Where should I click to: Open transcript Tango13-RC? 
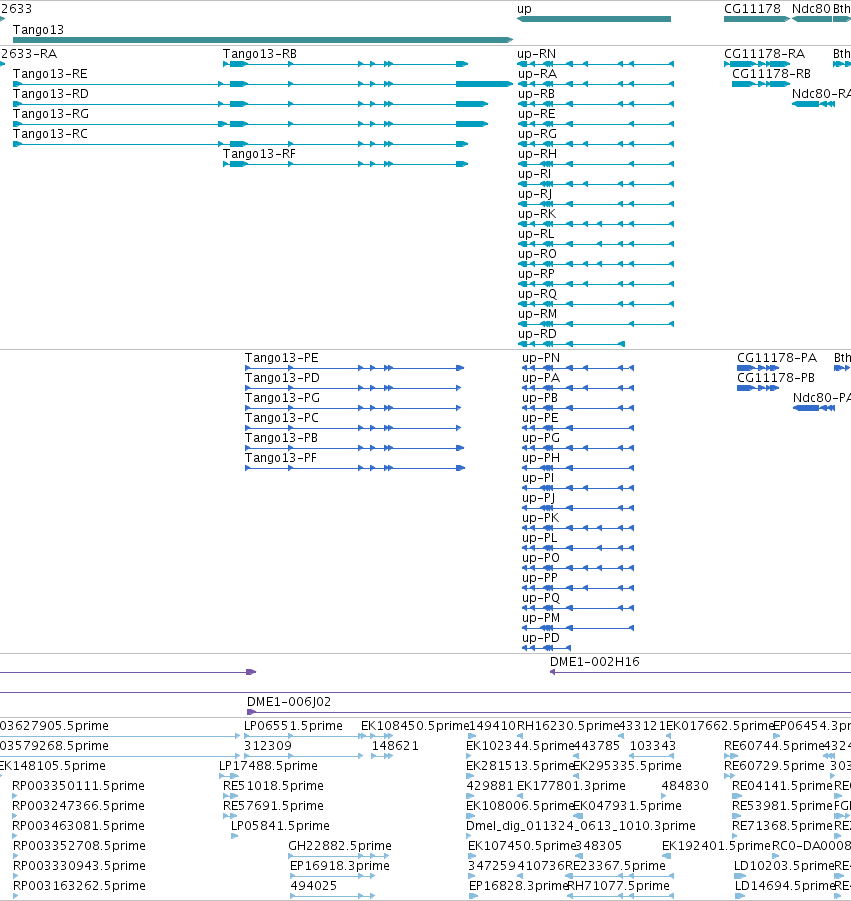240,144
